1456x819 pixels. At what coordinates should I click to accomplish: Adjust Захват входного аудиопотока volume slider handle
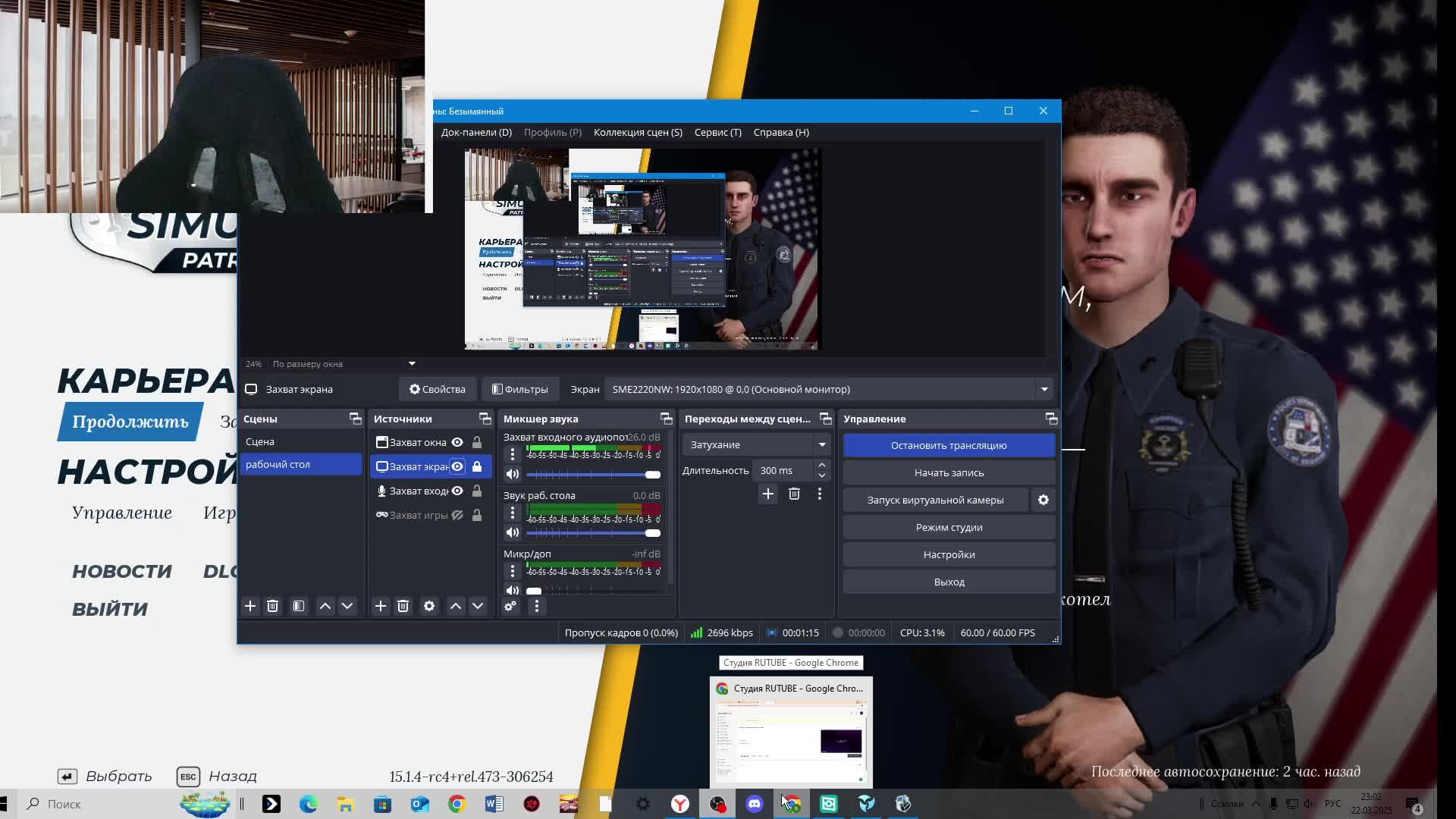pyautogui.click(x=652, y=475)
